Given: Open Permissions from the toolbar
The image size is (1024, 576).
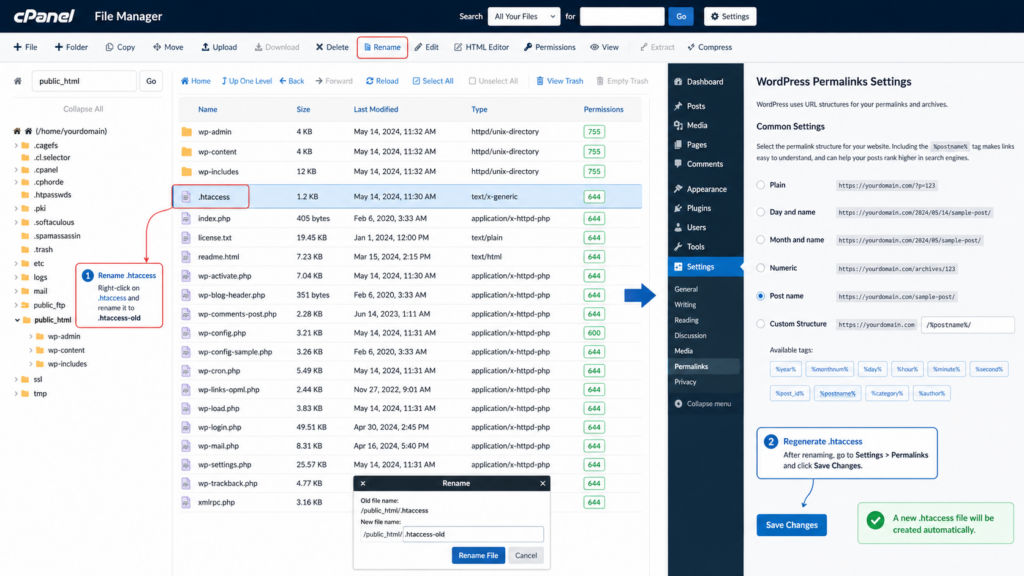Looking at the screenshot, I should (x=549, y=47).
